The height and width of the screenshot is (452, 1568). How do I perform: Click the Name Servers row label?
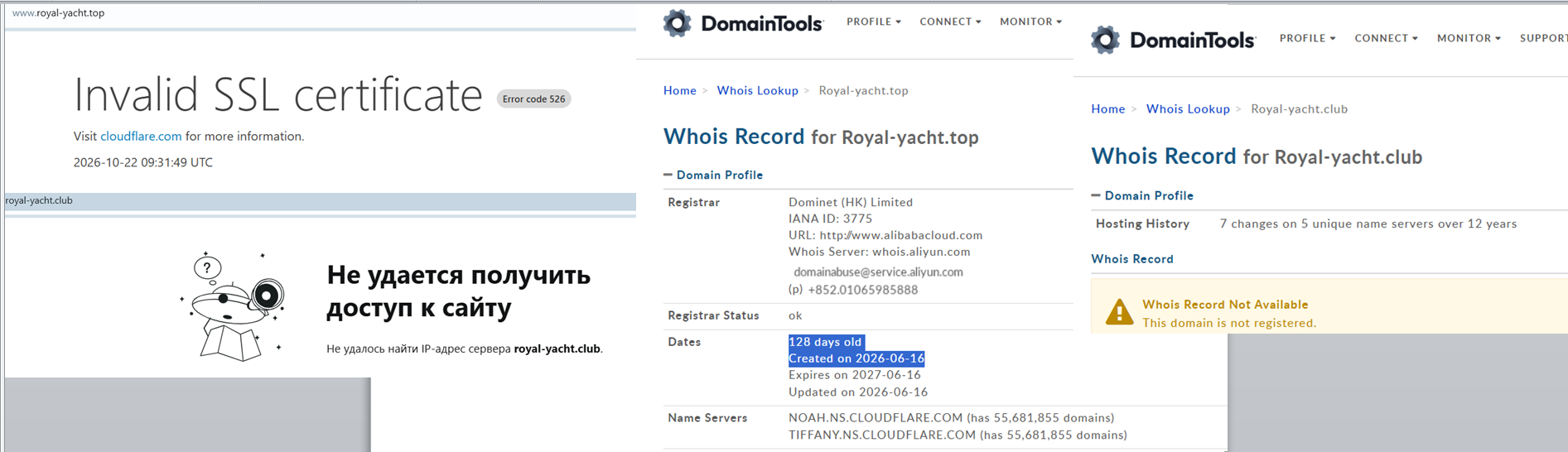coord(707,418)
